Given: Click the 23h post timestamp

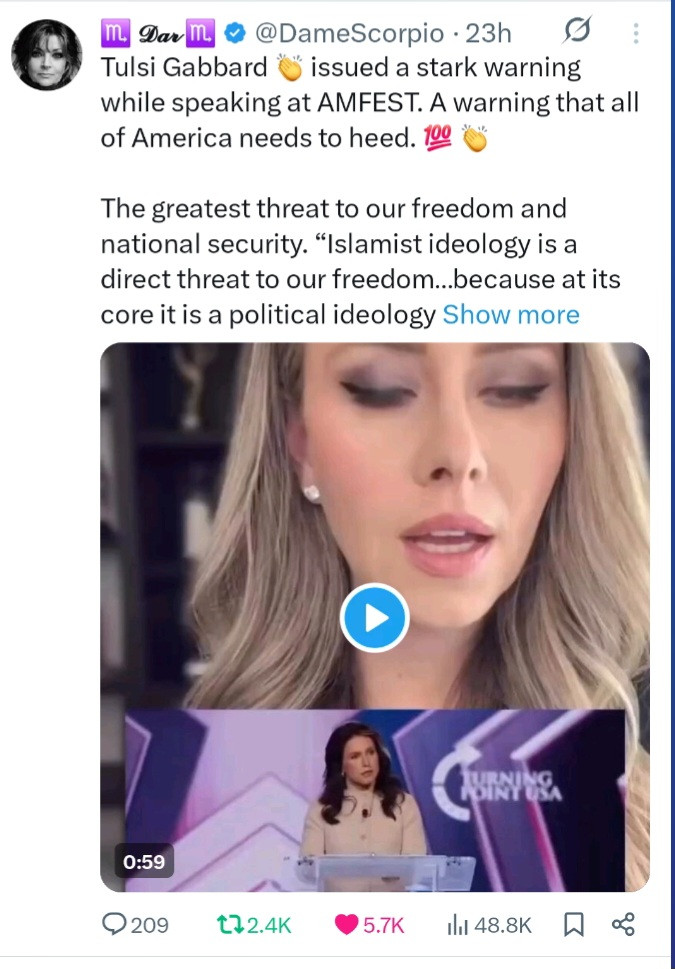Looking at the screenshot, I should pyautogui.click(x=488, y=33).
